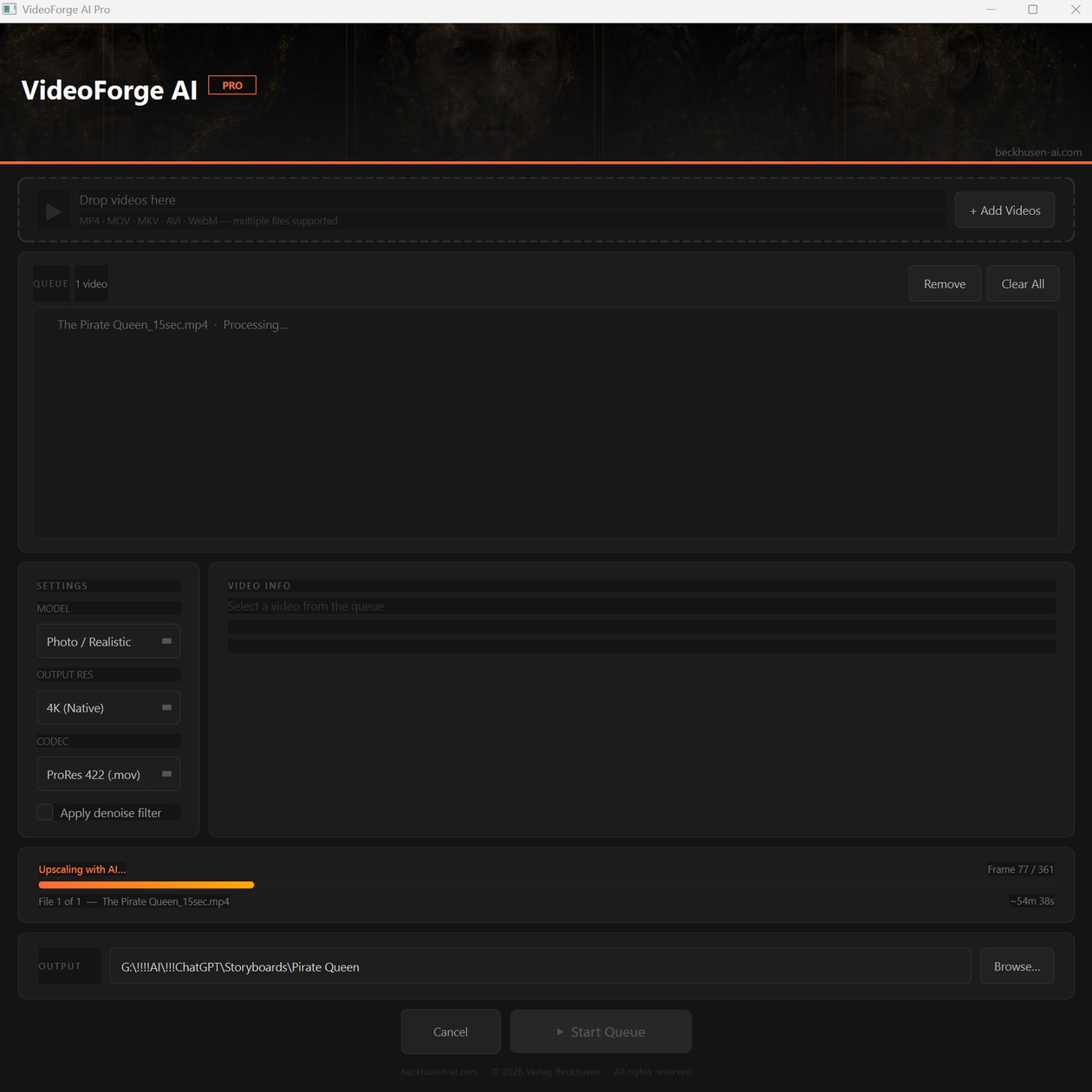This screenshot has width=1092, height=1092.
Task: Click the play icon in the drop zone
Action: click(x=53, y=211)
